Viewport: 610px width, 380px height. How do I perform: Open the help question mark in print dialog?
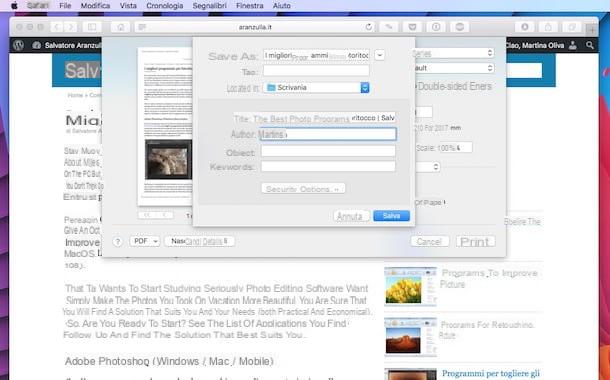pos(117,242)
